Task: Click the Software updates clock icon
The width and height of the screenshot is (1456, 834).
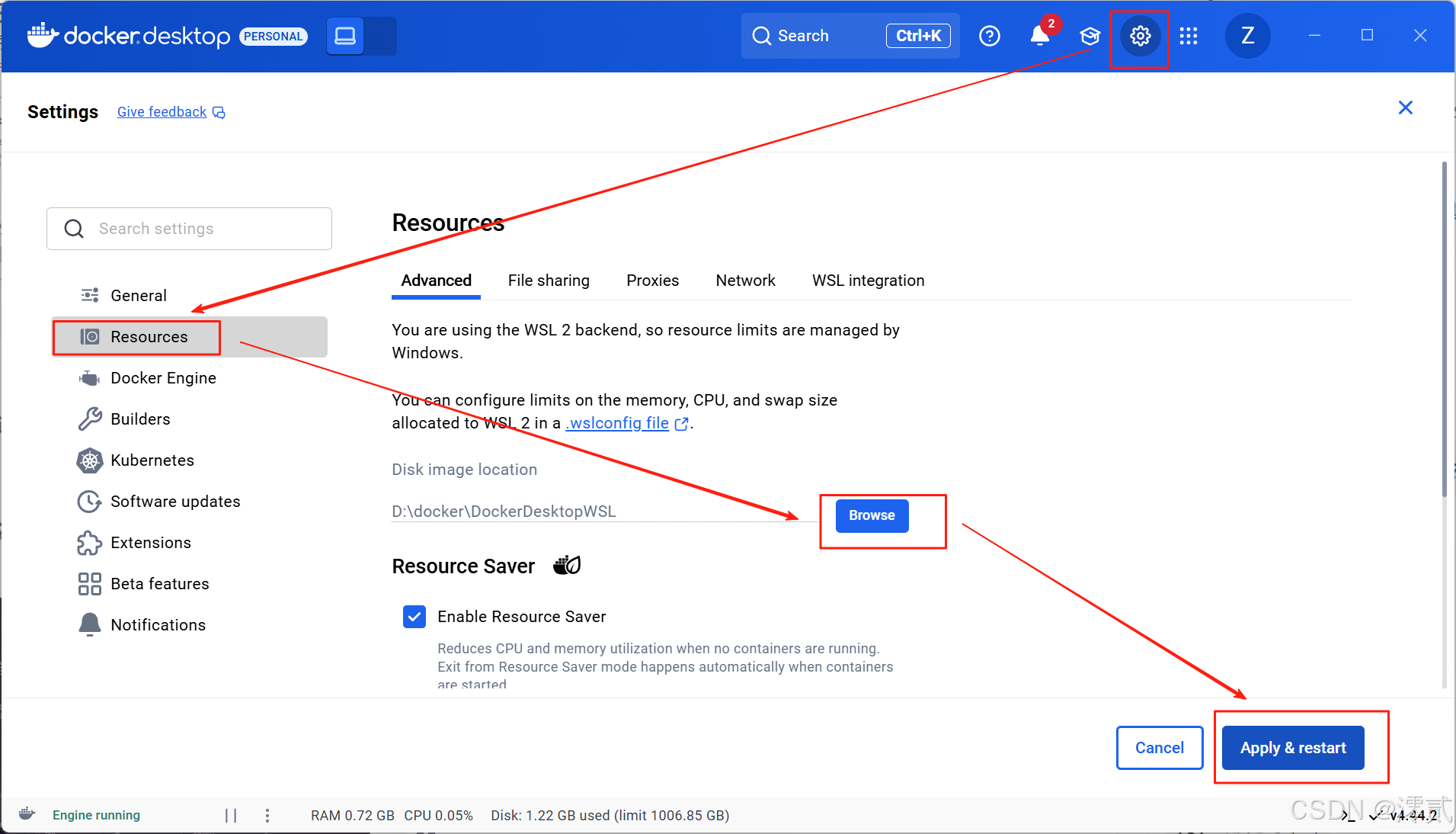Action: point(90,502)
